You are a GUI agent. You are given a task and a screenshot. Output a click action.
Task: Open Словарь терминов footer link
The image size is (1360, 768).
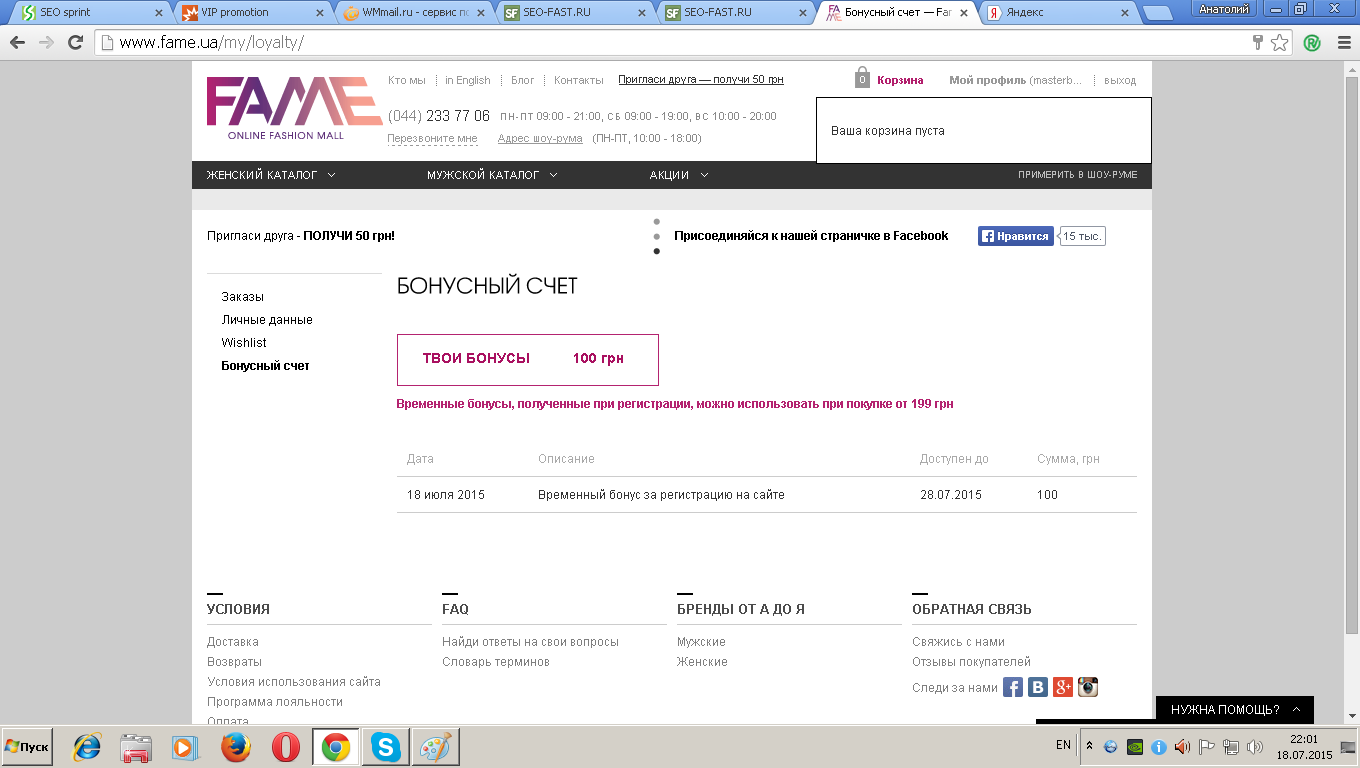tap(496, 662)
